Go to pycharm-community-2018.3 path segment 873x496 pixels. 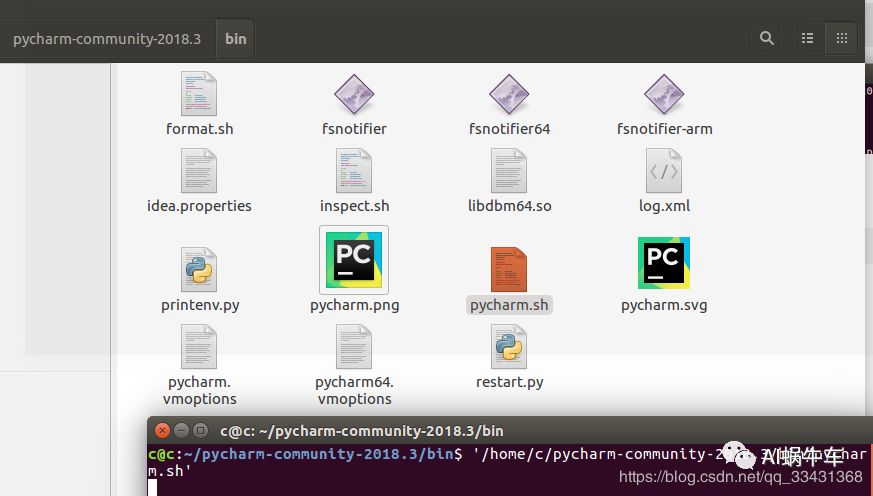click(107, 39)
